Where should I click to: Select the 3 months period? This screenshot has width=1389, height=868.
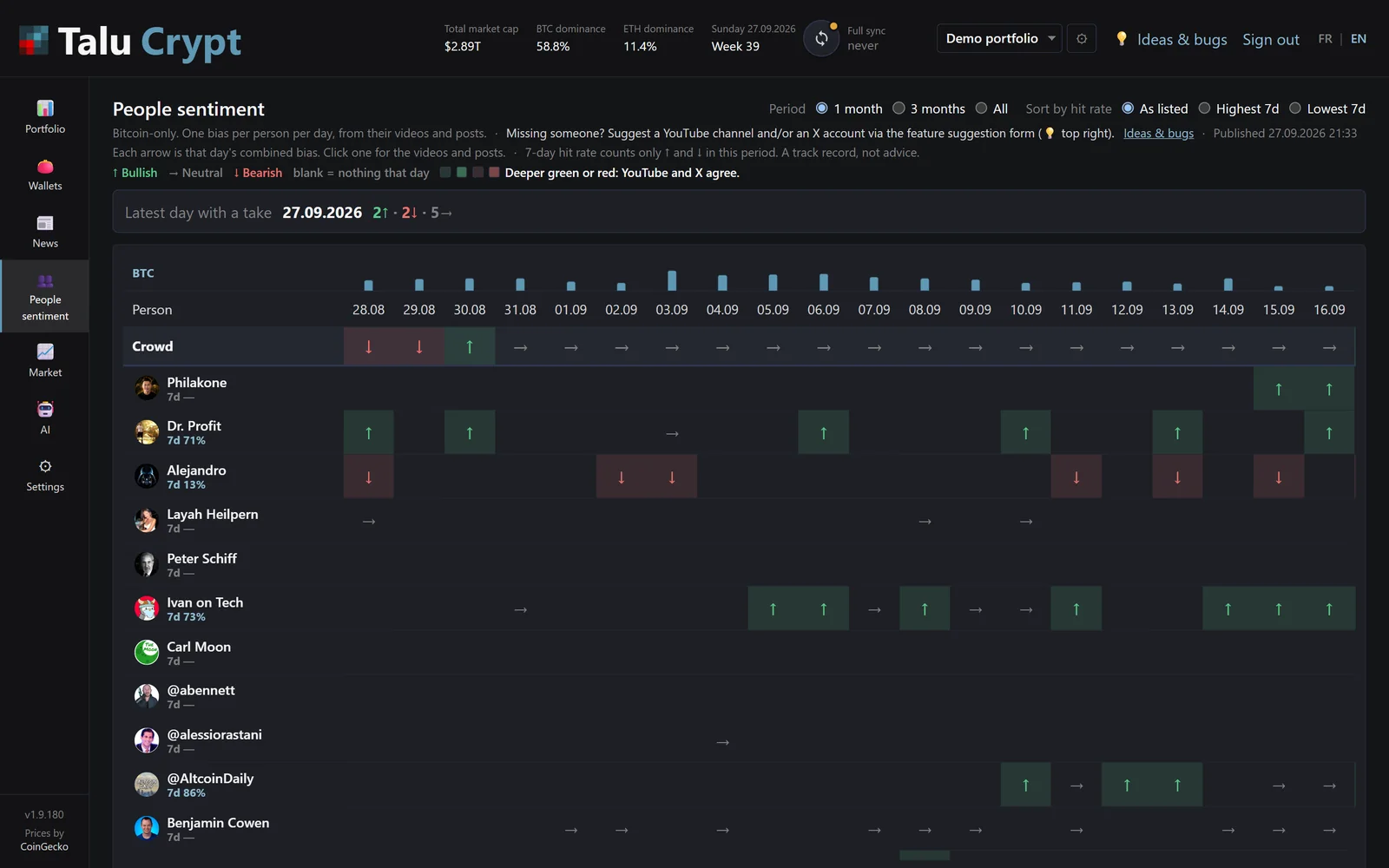tap(929, 108)
